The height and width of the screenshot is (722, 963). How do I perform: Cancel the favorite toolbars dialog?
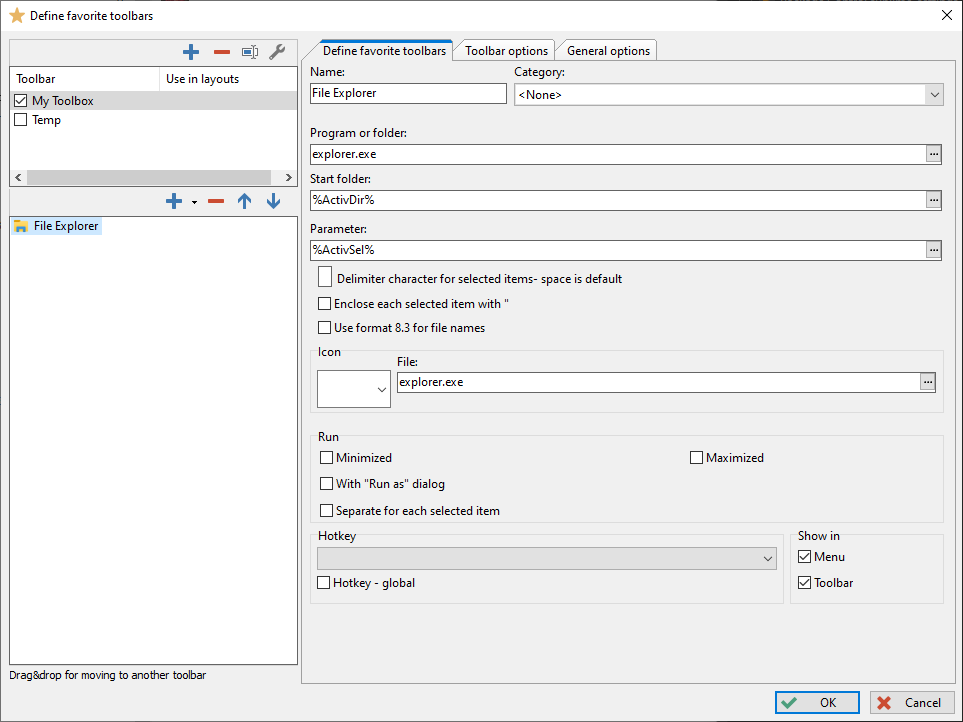pos(911,703)
